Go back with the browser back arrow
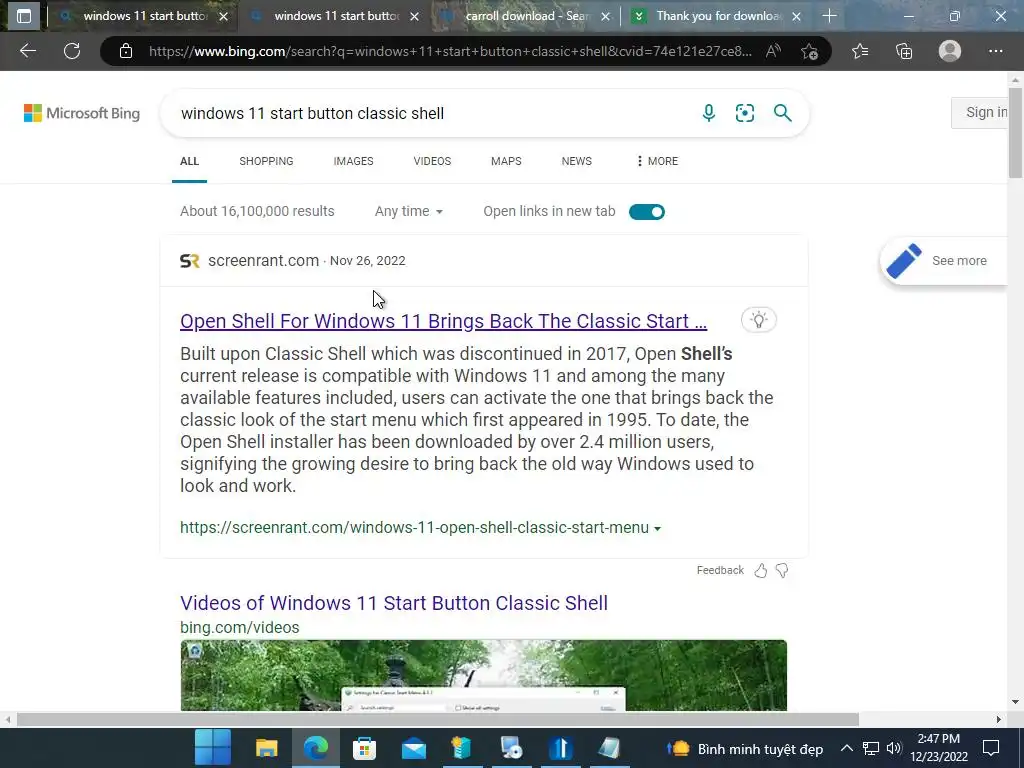 [x=27, y=51]
